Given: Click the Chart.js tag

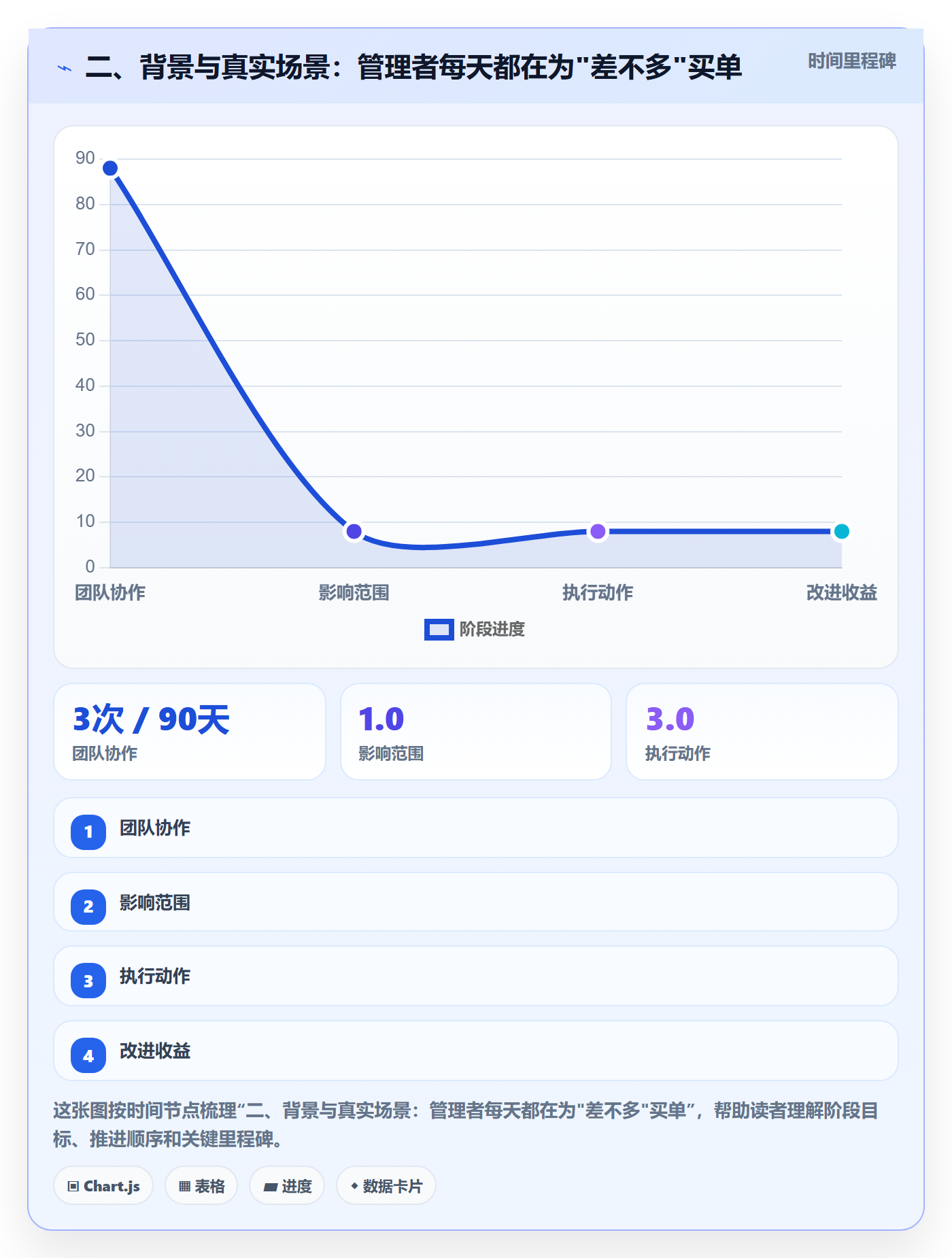Looking at the screenshot, I should 103,1186.
